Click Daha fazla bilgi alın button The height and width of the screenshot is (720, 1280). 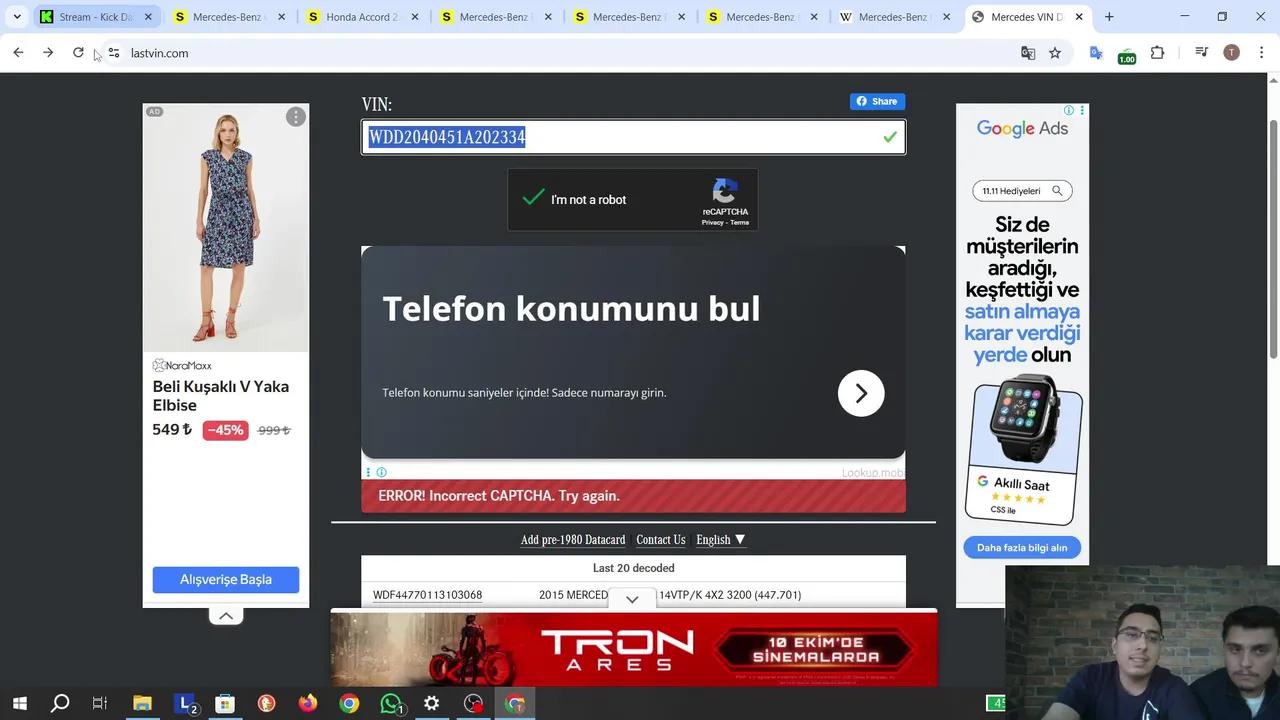point(1022,548)
